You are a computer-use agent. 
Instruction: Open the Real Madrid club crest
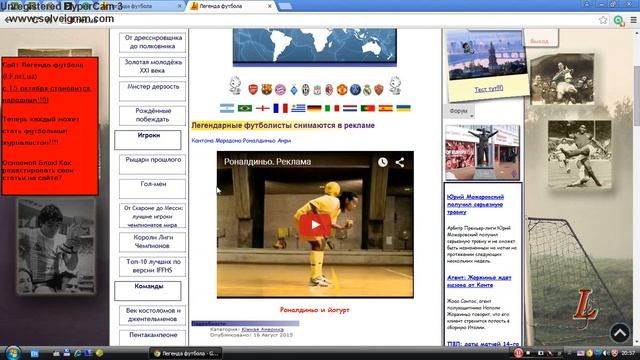click(x=367, y=90)
